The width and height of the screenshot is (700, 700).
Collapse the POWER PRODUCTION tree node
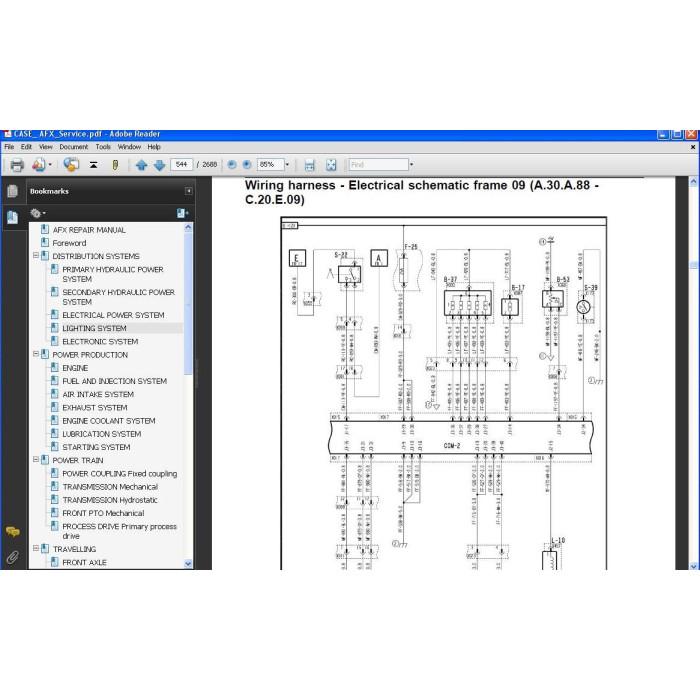[36, 354]
